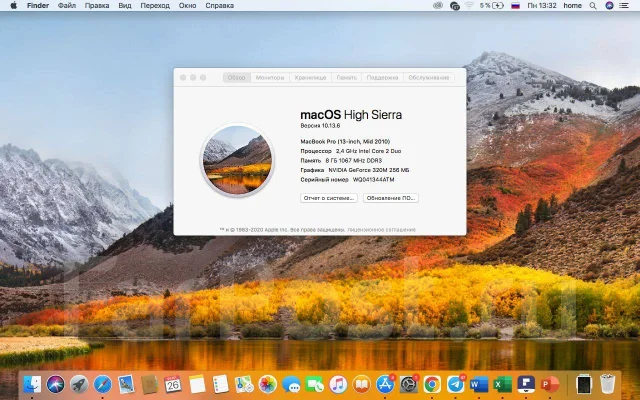Launch Microsoft Excel from the Dock
The height and width of the screenshot is (400, 640).
pyautogui.click(x=502, y=384)
